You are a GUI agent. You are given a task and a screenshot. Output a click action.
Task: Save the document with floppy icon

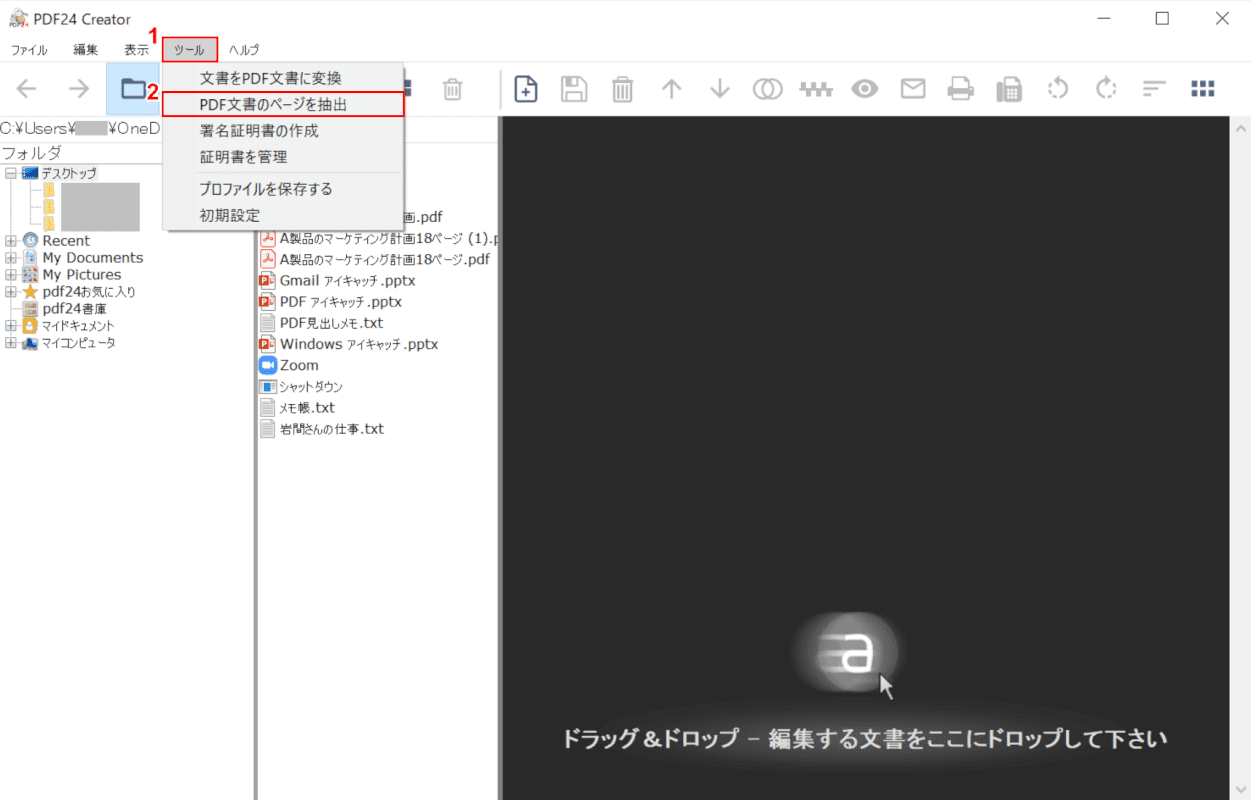coord(574,89)
